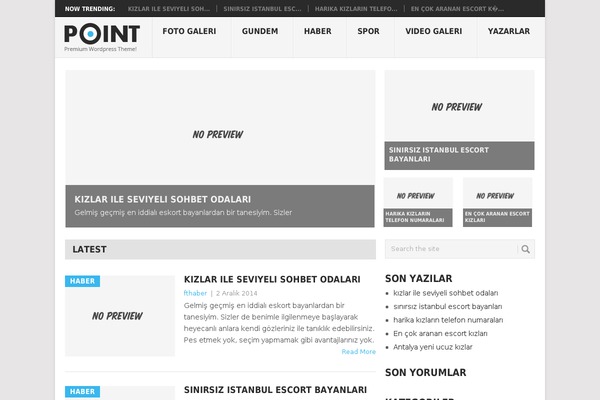The width and height of the screenshot is (600, 400).
Task: Open the Video Galeri menu
Action: pyautogui.click(x=434, y=31)
